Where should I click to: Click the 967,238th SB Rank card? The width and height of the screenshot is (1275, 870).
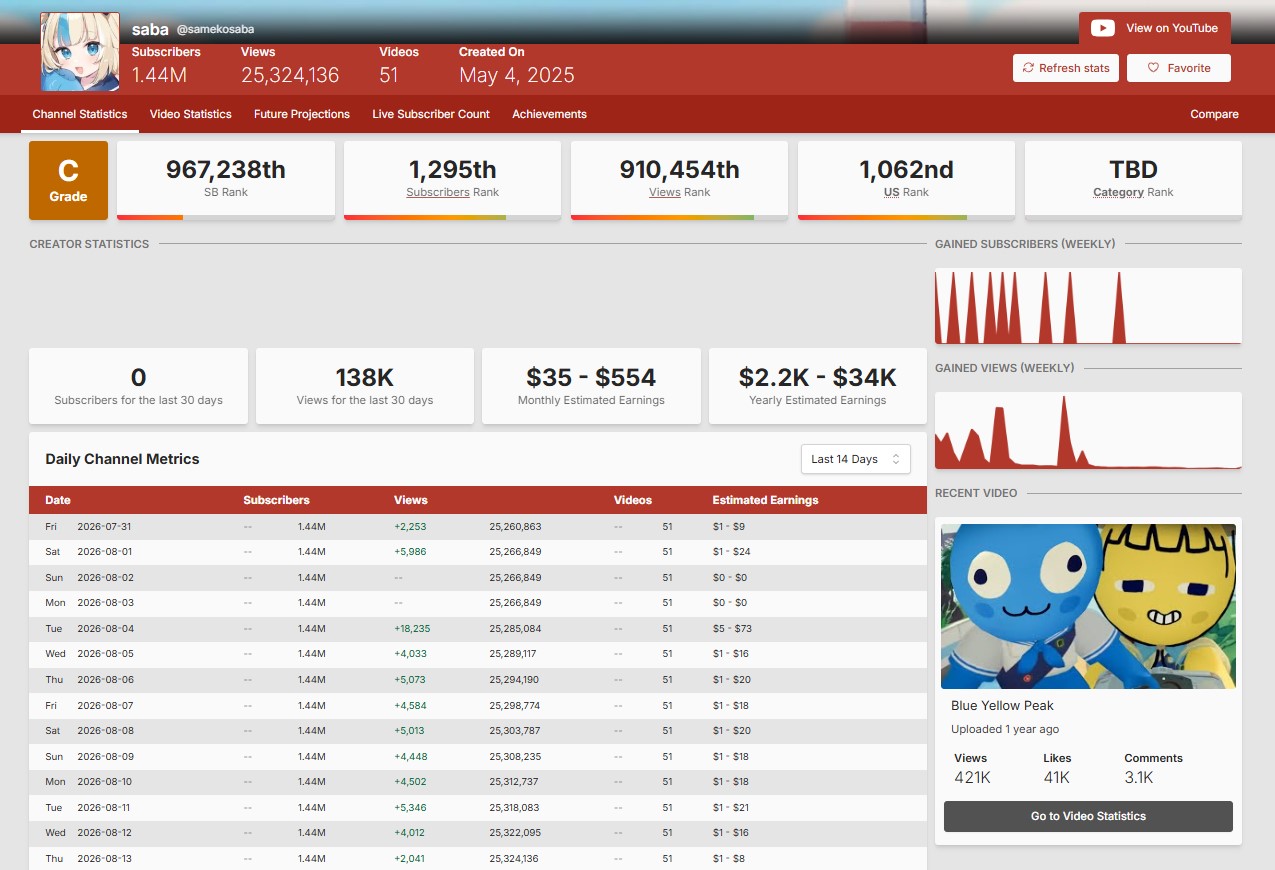pyautogui.click(x=226, y=180)
